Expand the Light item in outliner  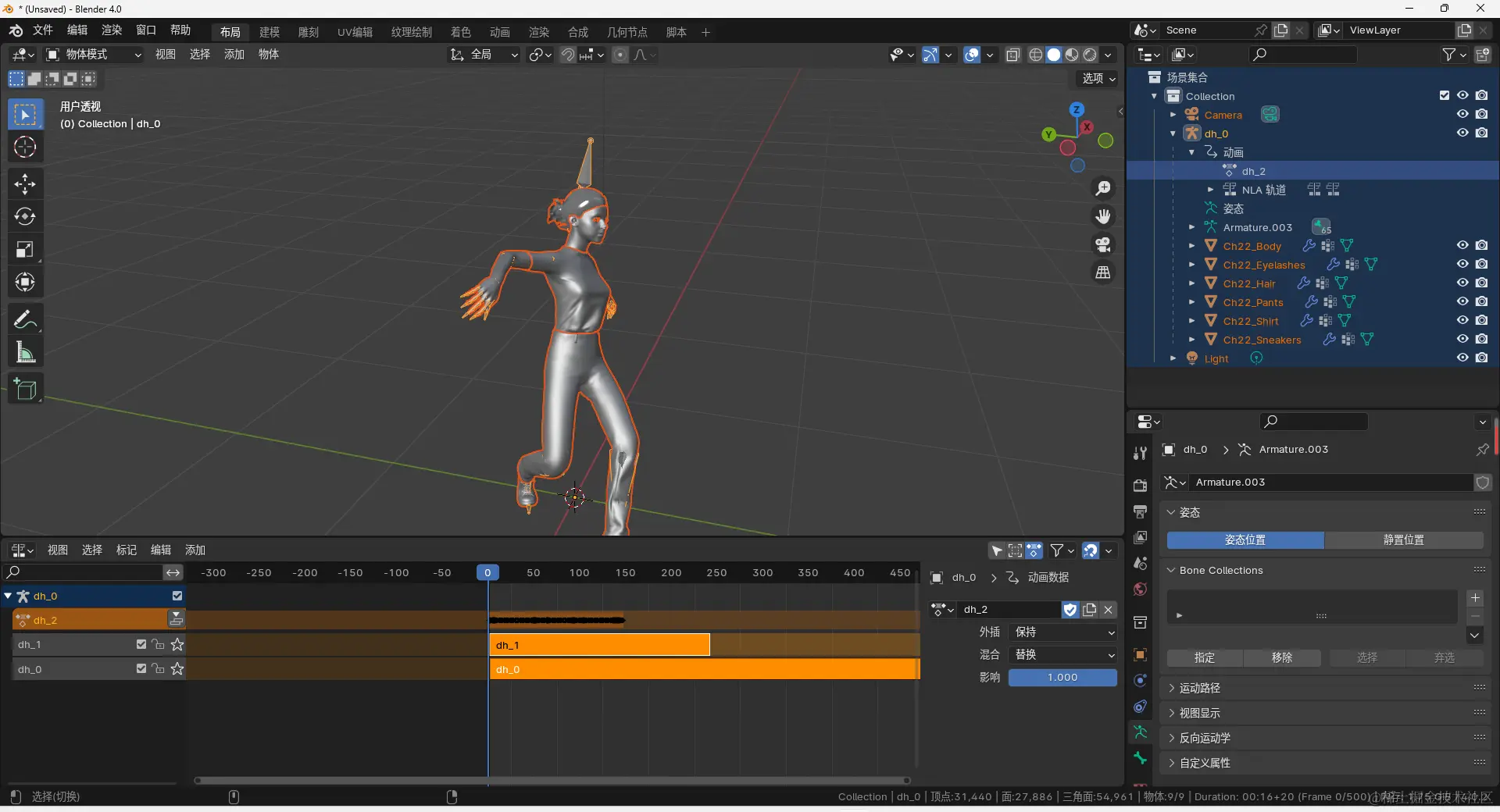point(1173,358)
